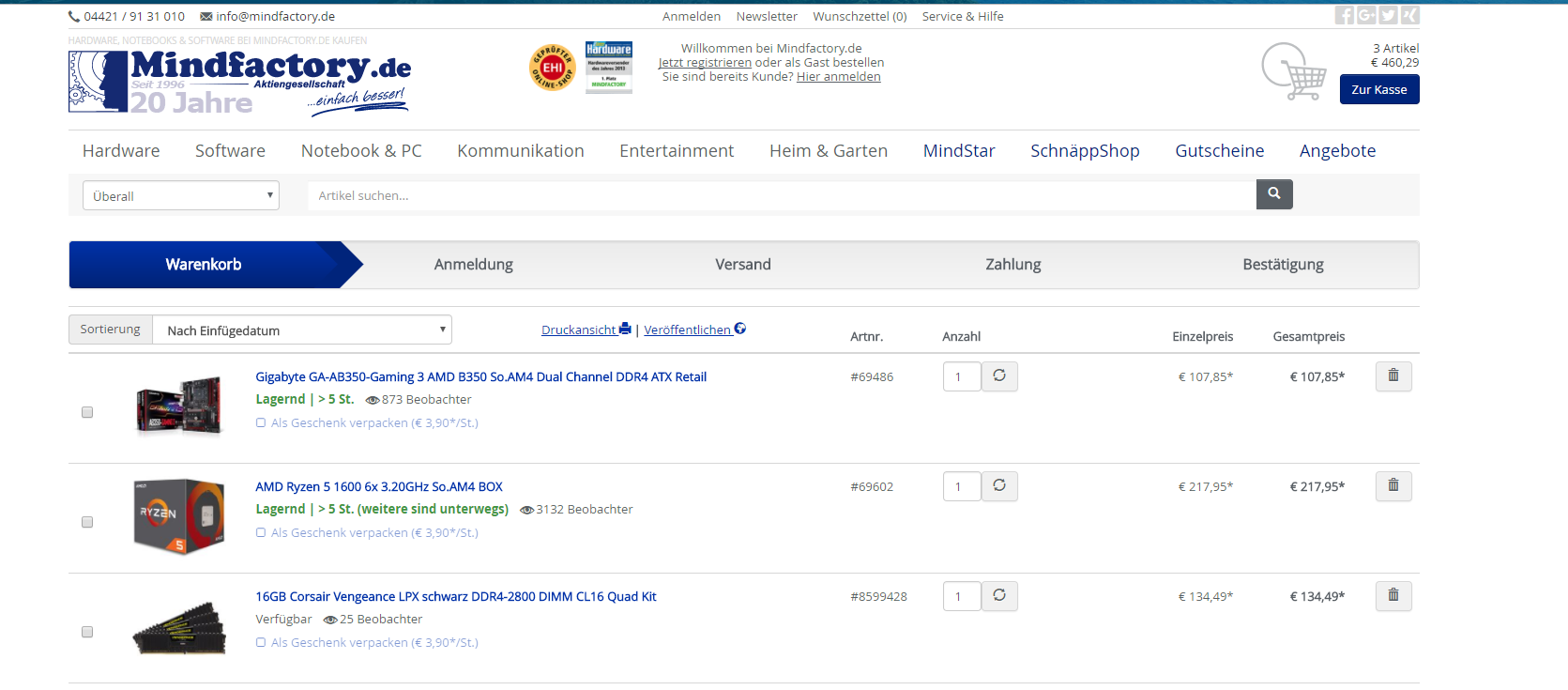Go to the Versand checkout step
Image resolution: width=1568 pixels, height=690 pixels.
tap(743, 265)
